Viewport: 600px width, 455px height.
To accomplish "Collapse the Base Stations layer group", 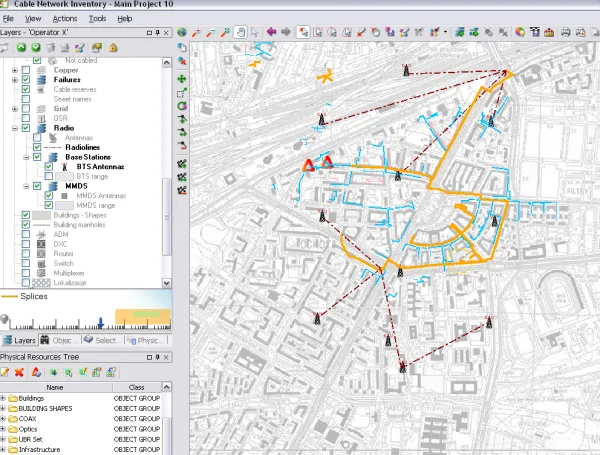I will click(26, 157).
